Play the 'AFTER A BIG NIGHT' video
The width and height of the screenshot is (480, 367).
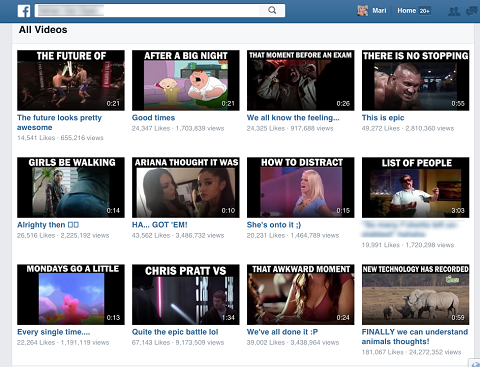[x=186, y=80]
